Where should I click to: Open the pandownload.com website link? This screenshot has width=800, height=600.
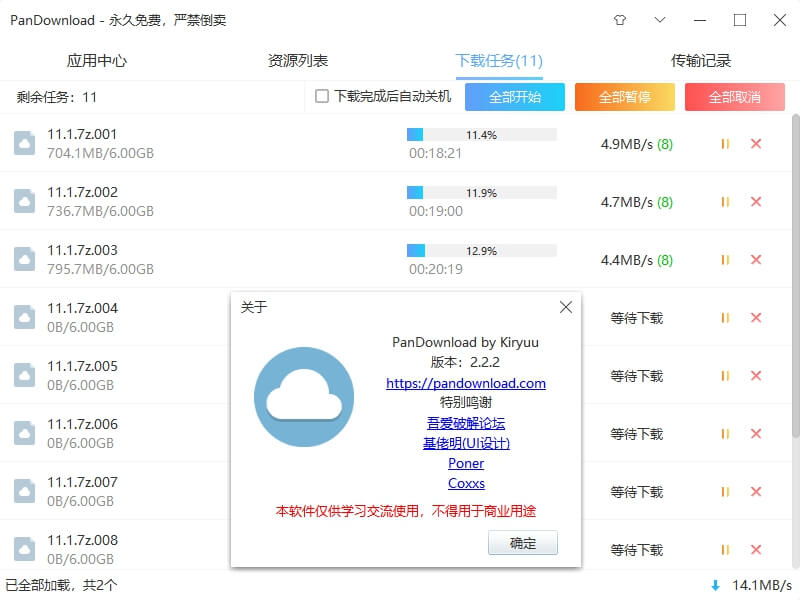[x=466, y=383]
